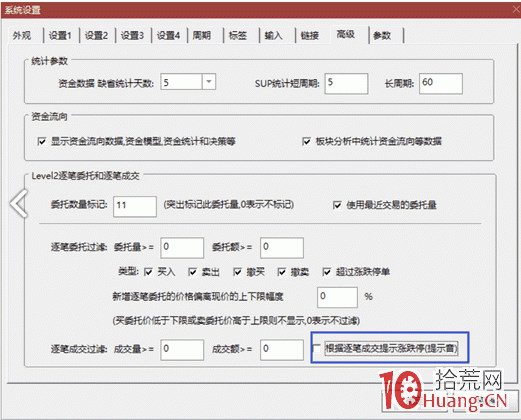Open the 设置4 tab
This screenshot has height=420, width=521.
pyautogui.click(x=169, y=35)
